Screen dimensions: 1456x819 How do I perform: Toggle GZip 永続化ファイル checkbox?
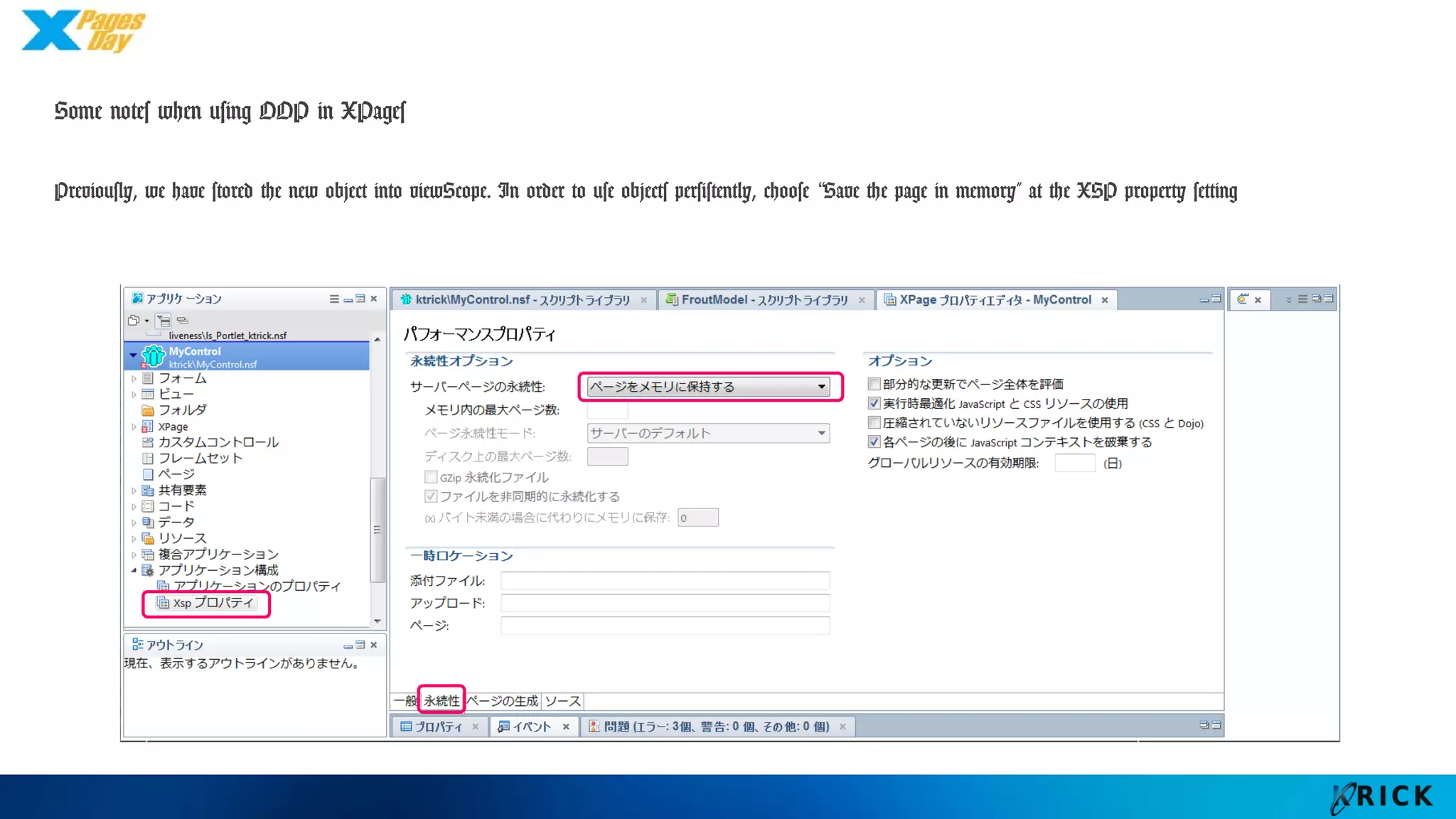tap(431, 477)
